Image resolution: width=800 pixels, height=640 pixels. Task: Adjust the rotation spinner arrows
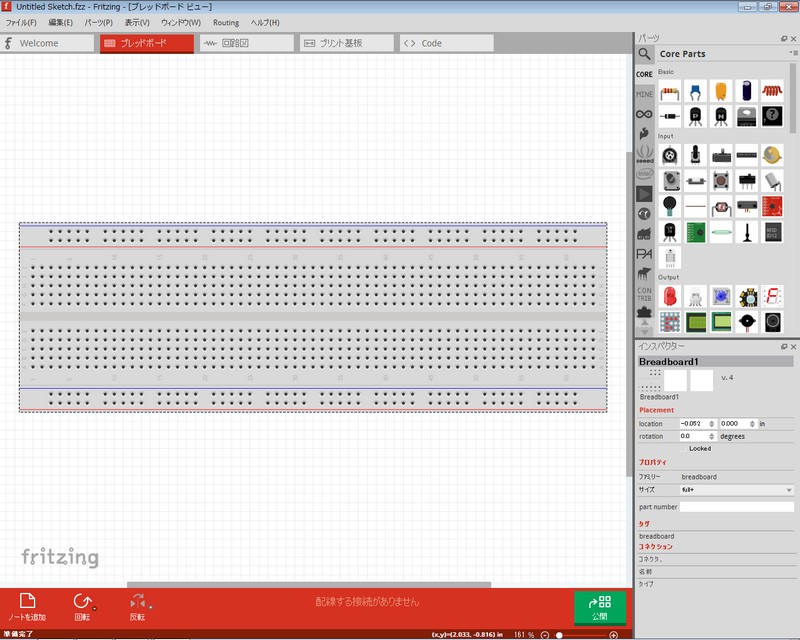[x=712, y=436]
